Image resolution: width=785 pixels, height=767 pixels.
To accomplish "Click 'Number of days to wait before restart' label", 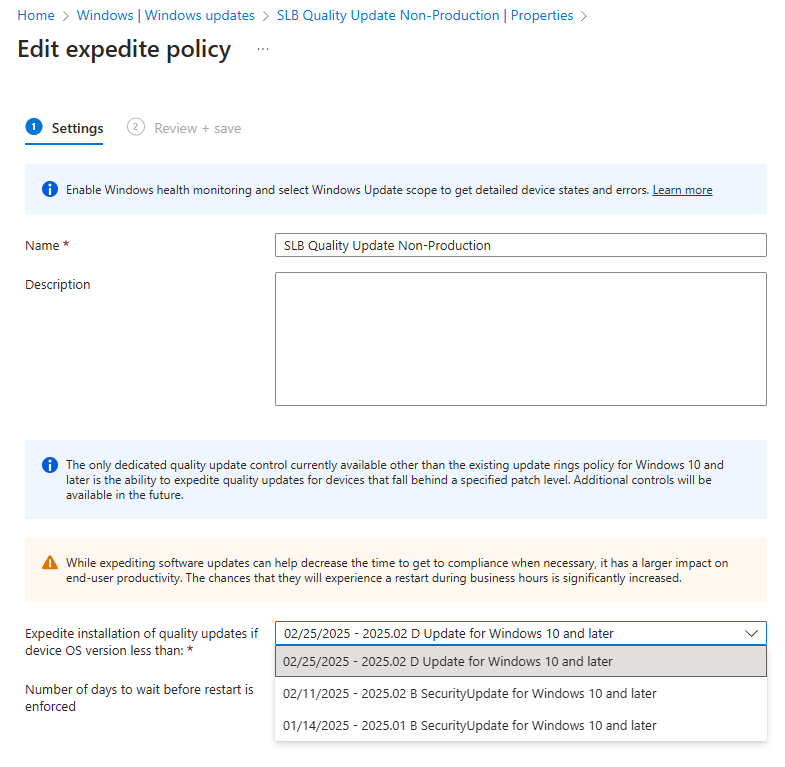I will pos(139,698).
